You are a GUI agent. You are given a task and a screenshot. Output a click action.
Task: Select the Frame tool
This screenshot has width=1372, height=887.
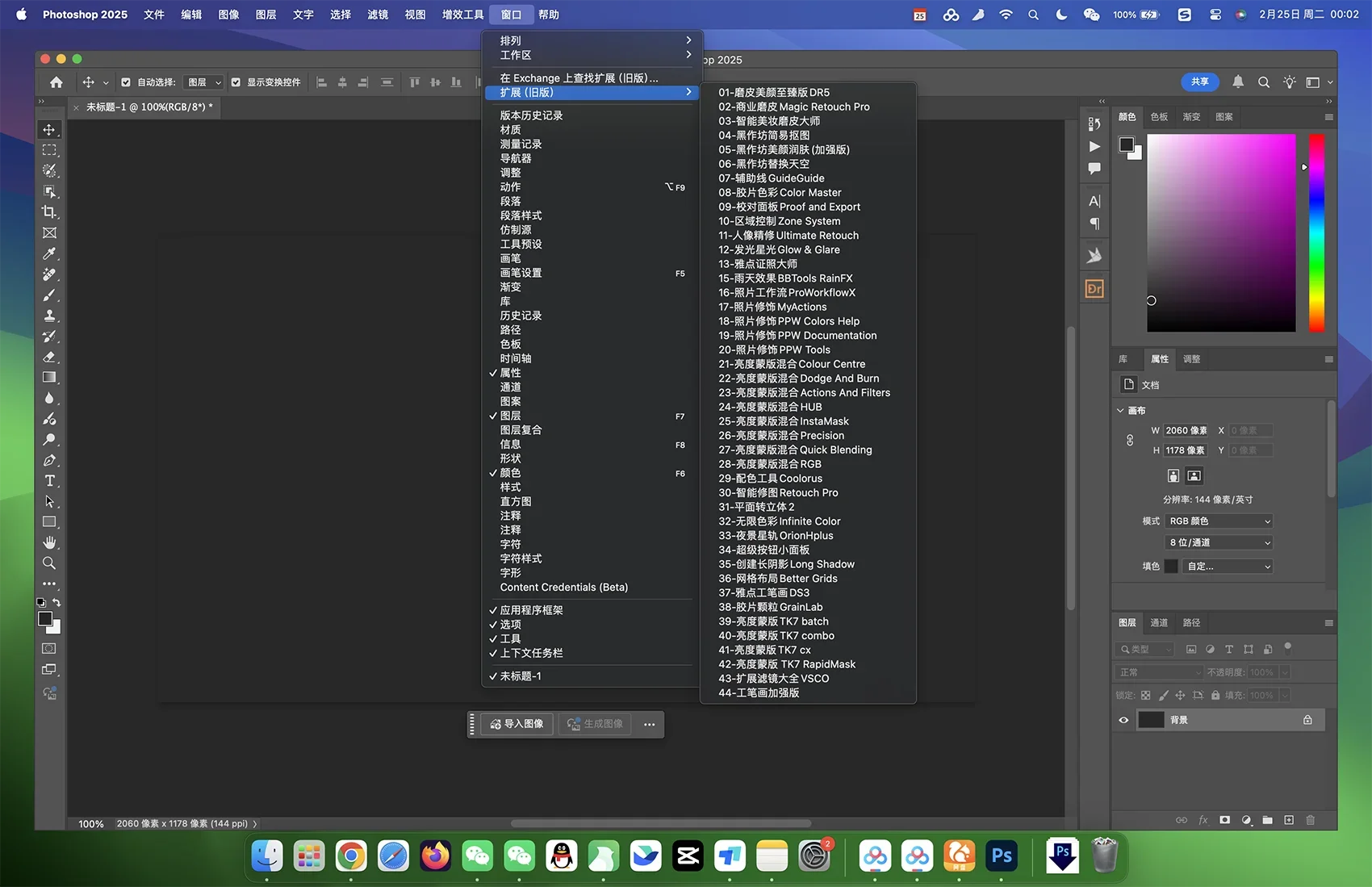tap(49, 233)
